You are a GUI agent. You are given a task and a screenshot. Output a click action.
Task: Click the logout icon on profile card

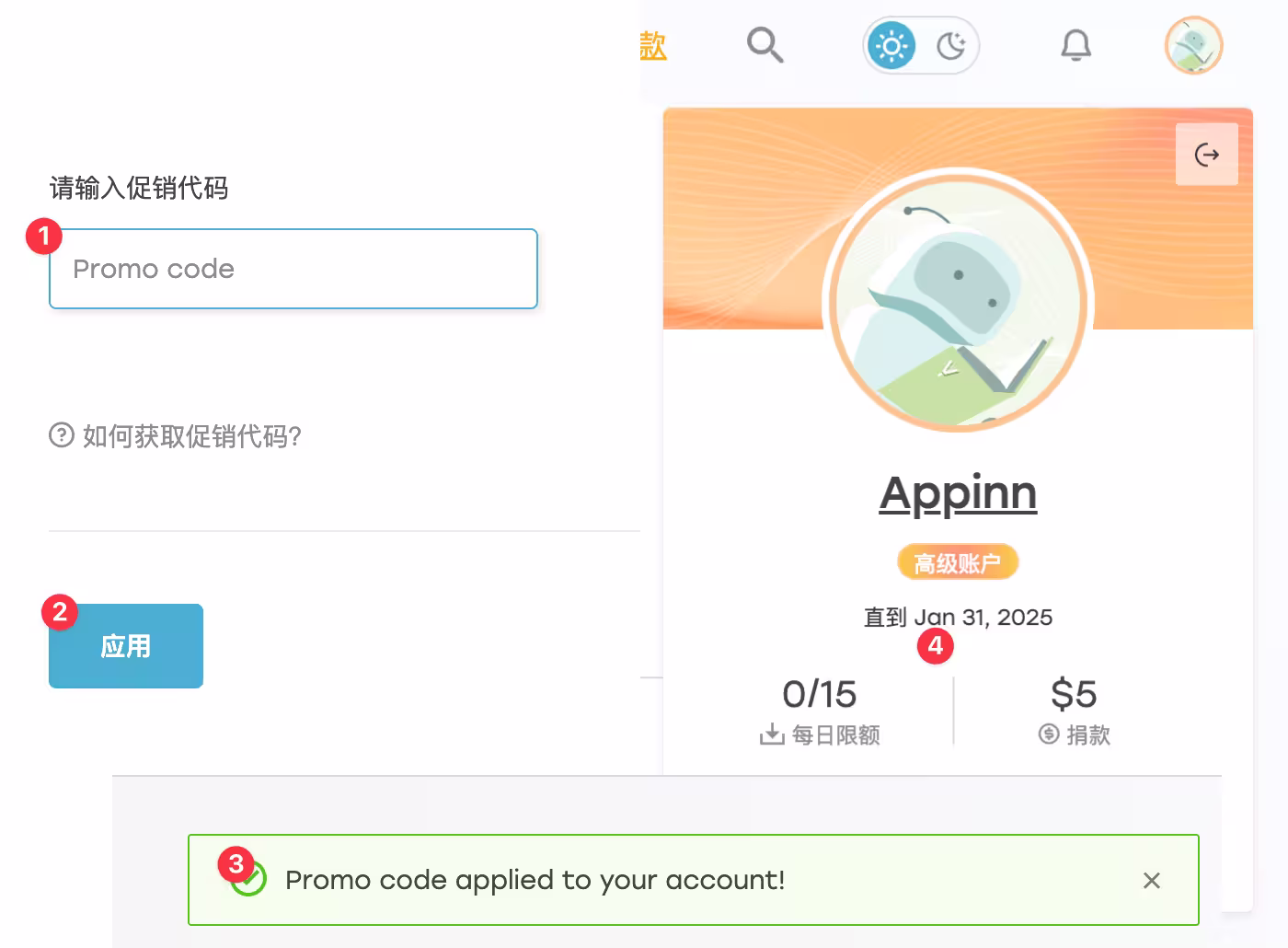[1206, 155]
